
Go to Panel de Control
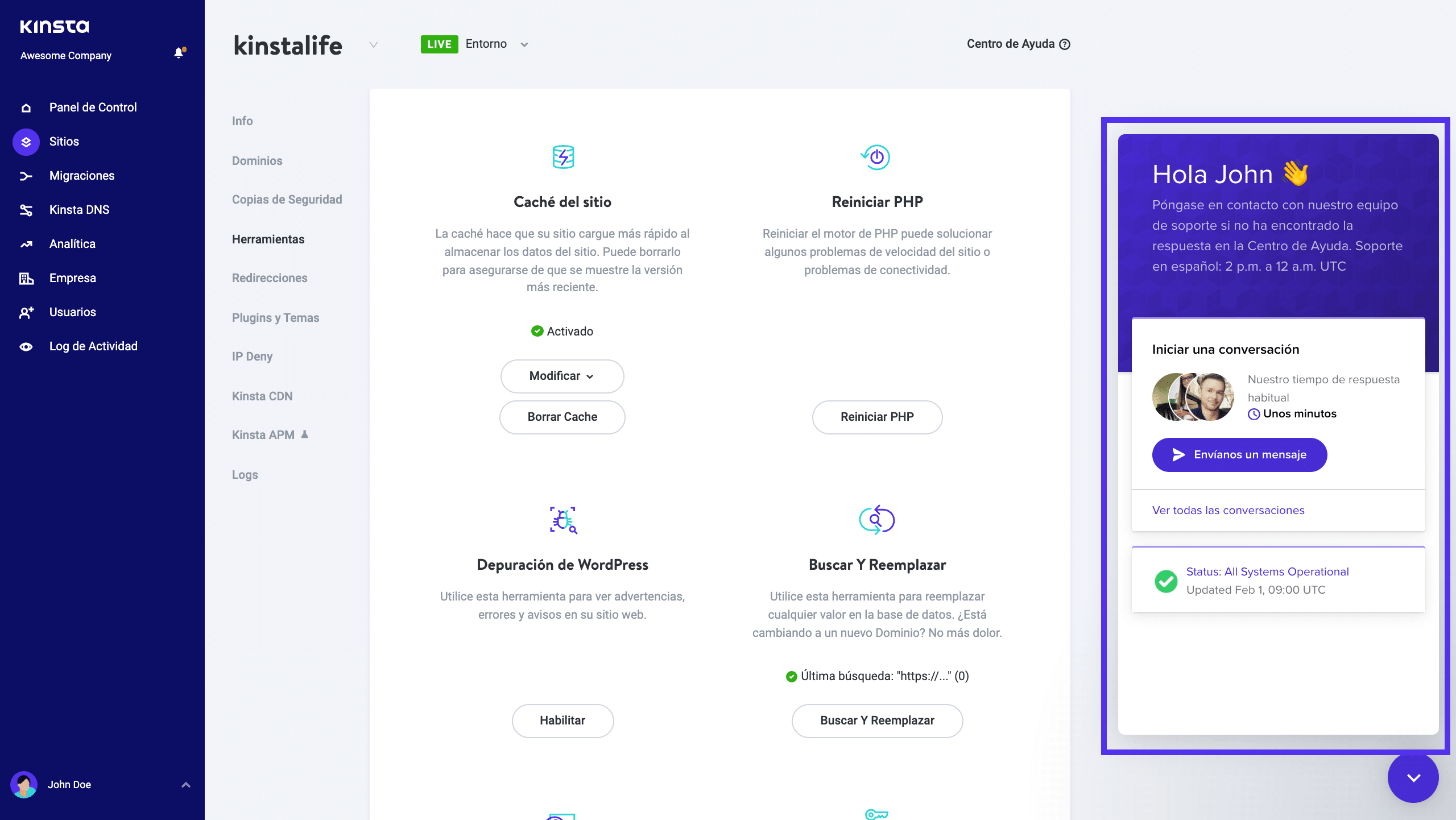tap(92, 107)
